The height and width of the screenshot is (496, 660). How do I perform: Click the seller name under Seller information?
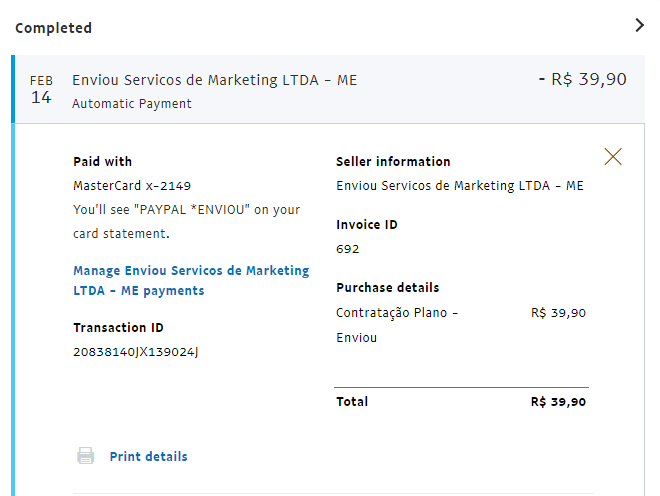tap(460, 185)
